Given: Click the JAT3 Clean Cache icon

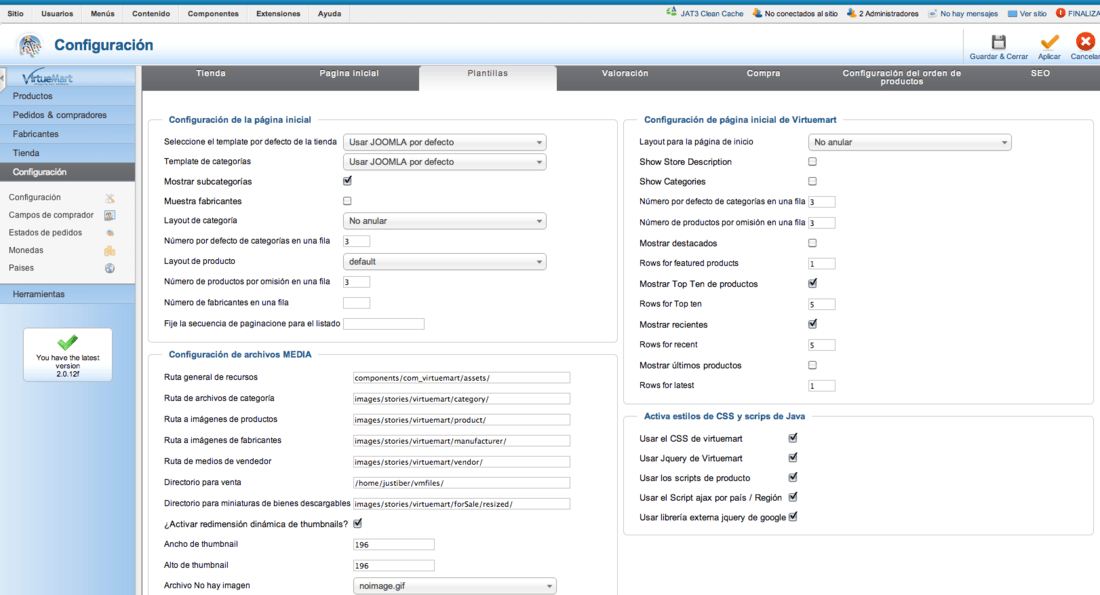Looking at the screenshot, I should 671,13.
